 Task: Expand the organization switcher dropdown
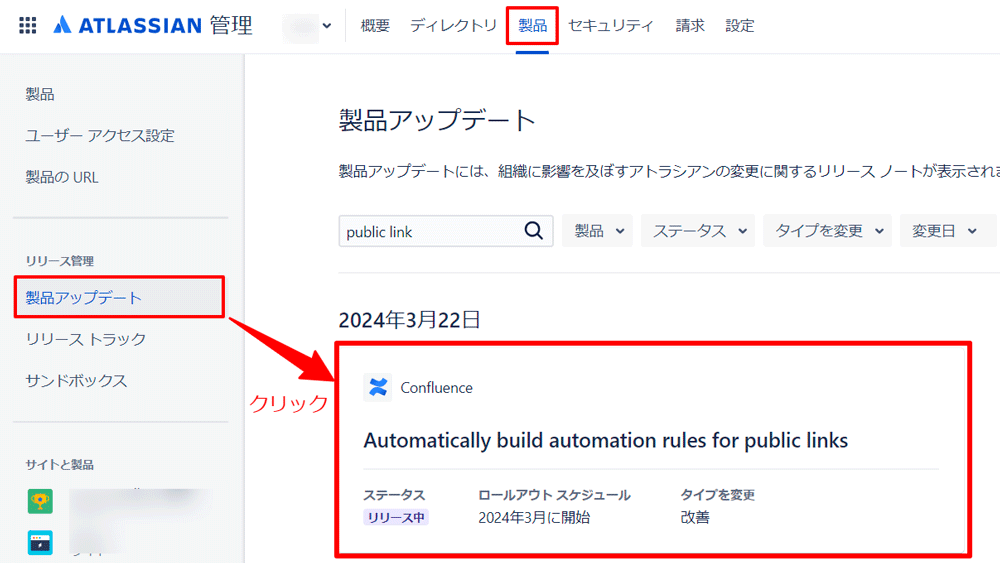pyautogui.click(x=308, y=26)
